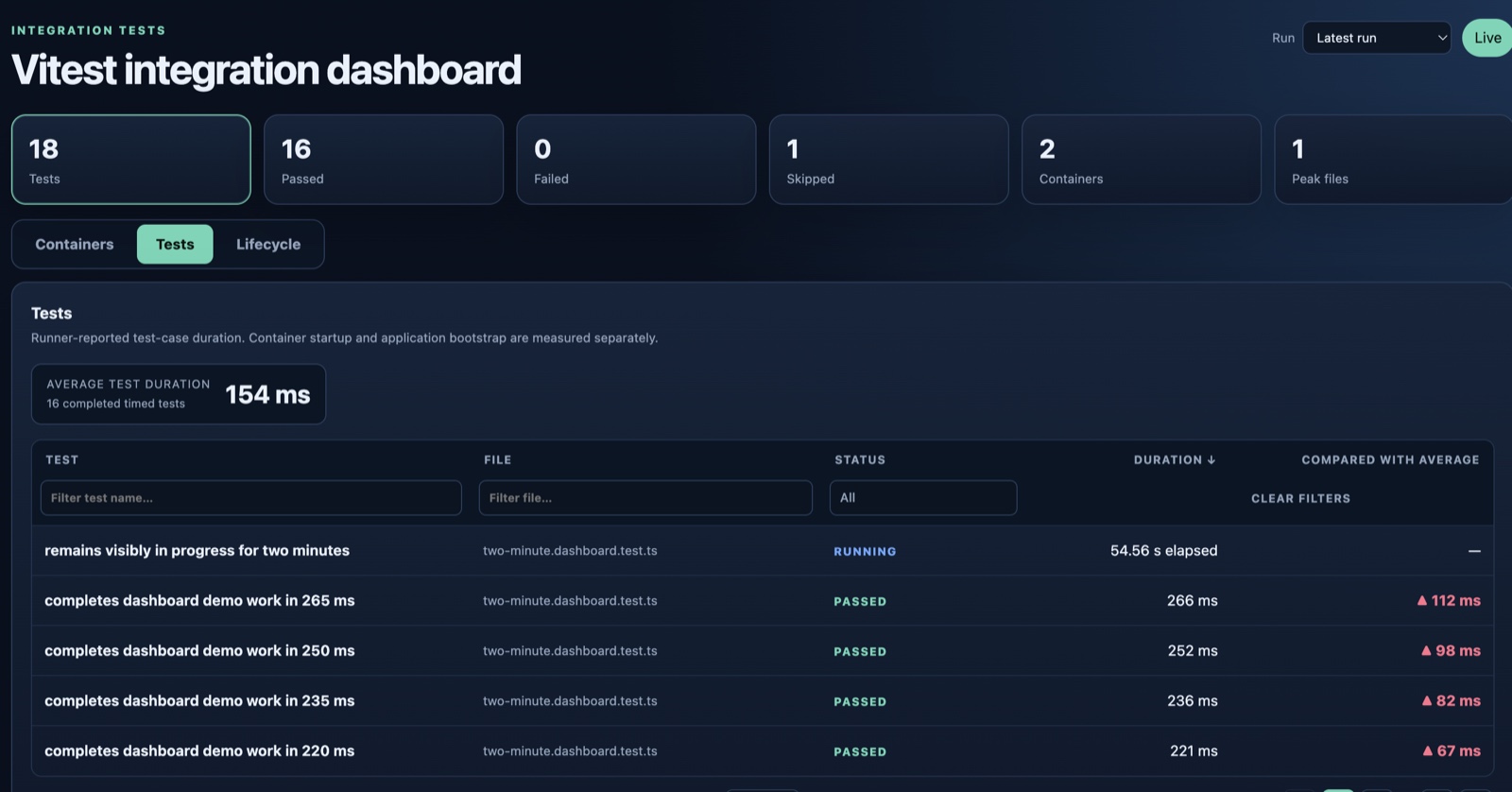Click the red up-triangle beside 67 ms

[1428, 750]
